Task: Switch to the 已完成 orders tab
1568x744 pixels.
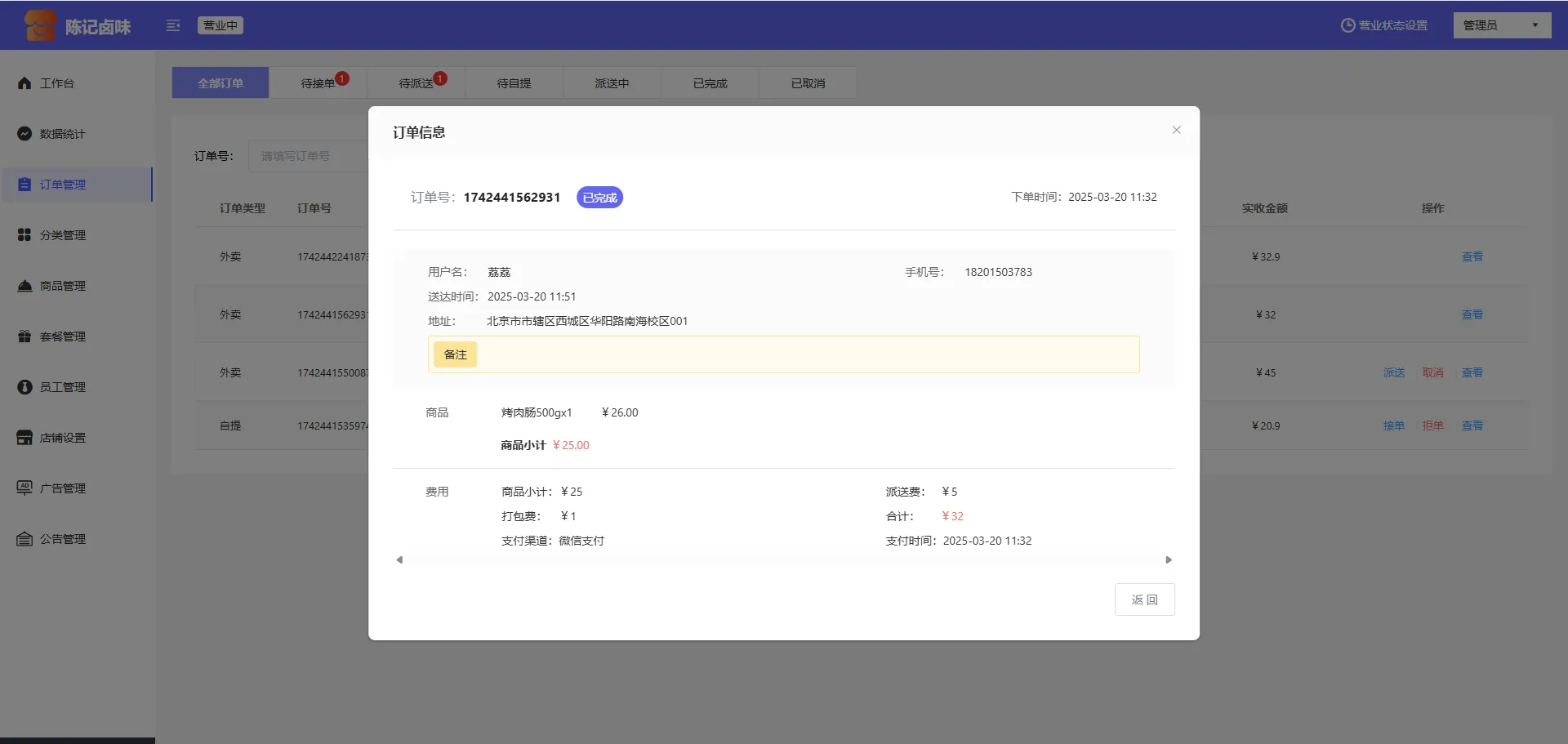Action: click(x=710, y=83)
